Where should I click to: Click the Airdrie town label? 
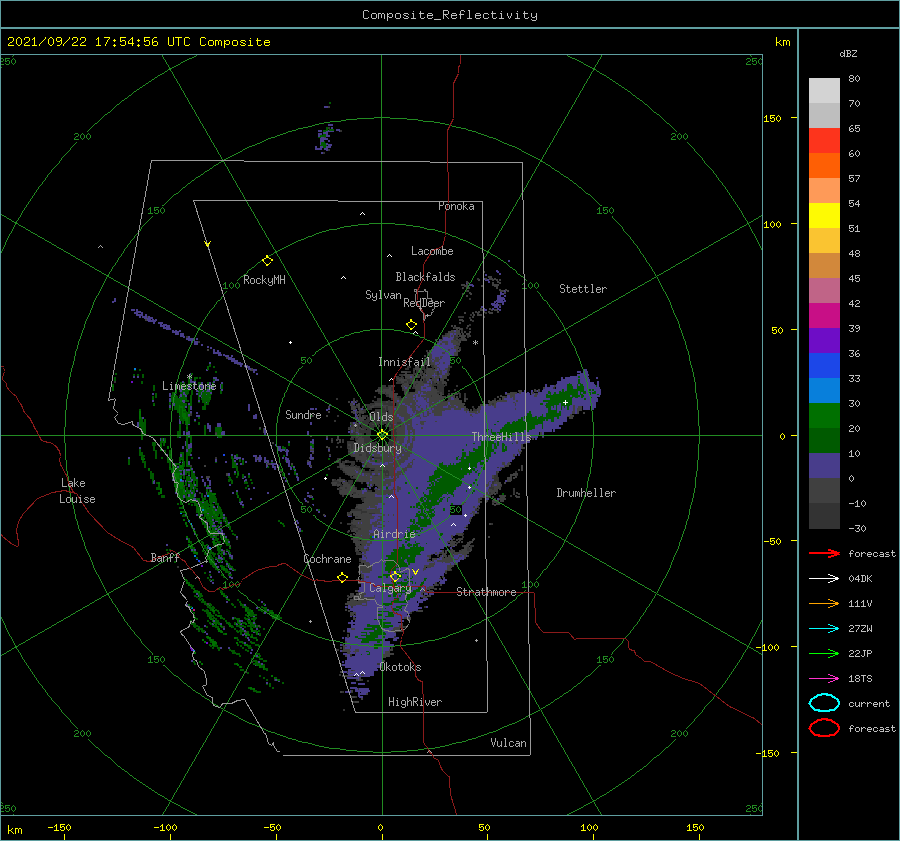click(394, 534)
